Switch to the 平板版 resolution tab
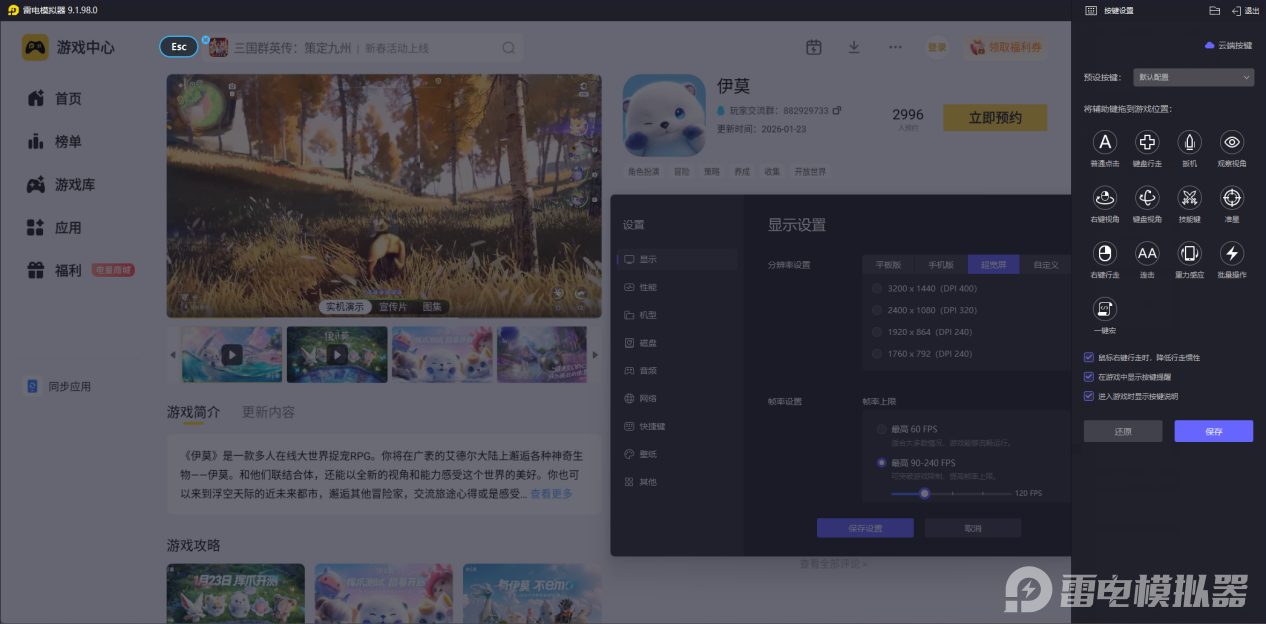 point(889,265)
